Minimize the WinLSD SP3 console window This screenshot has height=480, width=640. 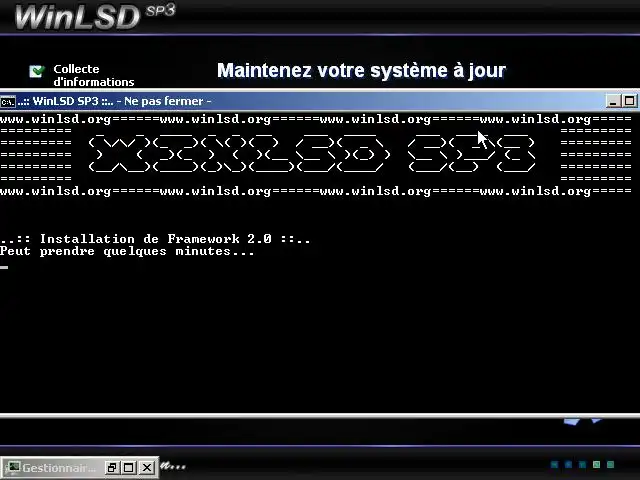pyautogui.click(x=613, y=101)
